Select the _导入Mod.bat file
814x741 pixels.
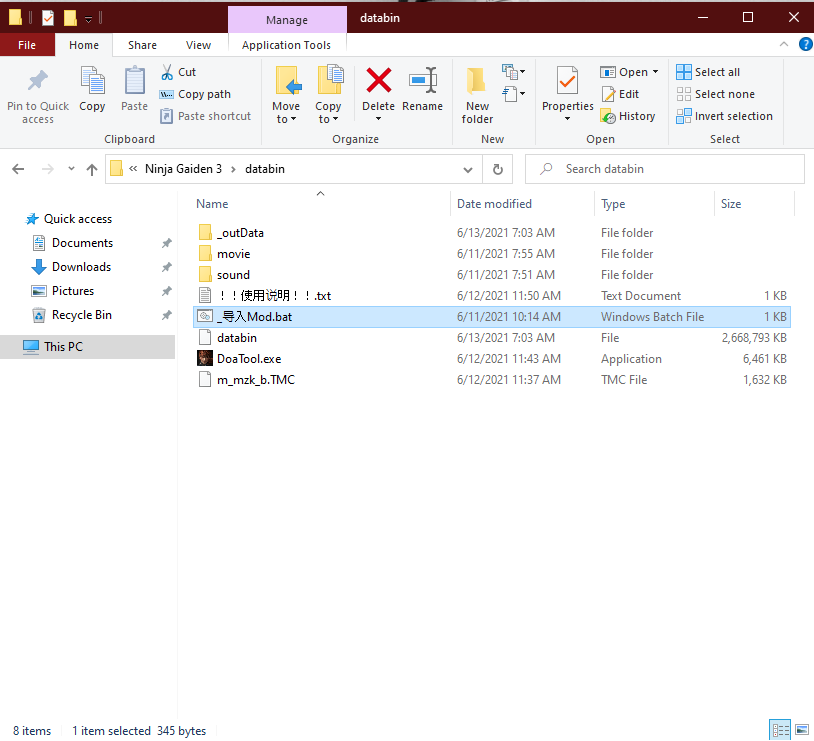pos(491,317)
